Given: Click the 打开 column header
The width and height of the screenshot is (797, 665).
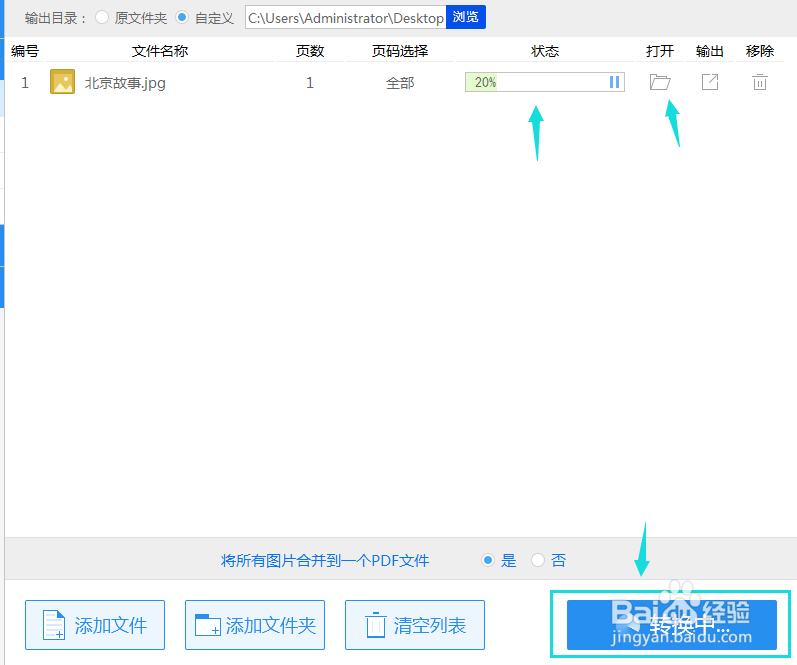Looking at the screenshot, I should click(660, 51).
